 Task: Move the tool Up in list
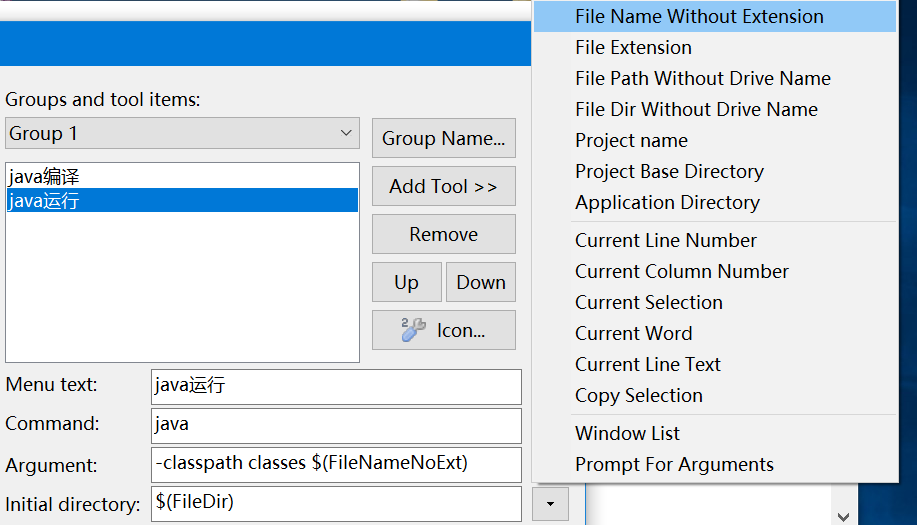(406, 282)
